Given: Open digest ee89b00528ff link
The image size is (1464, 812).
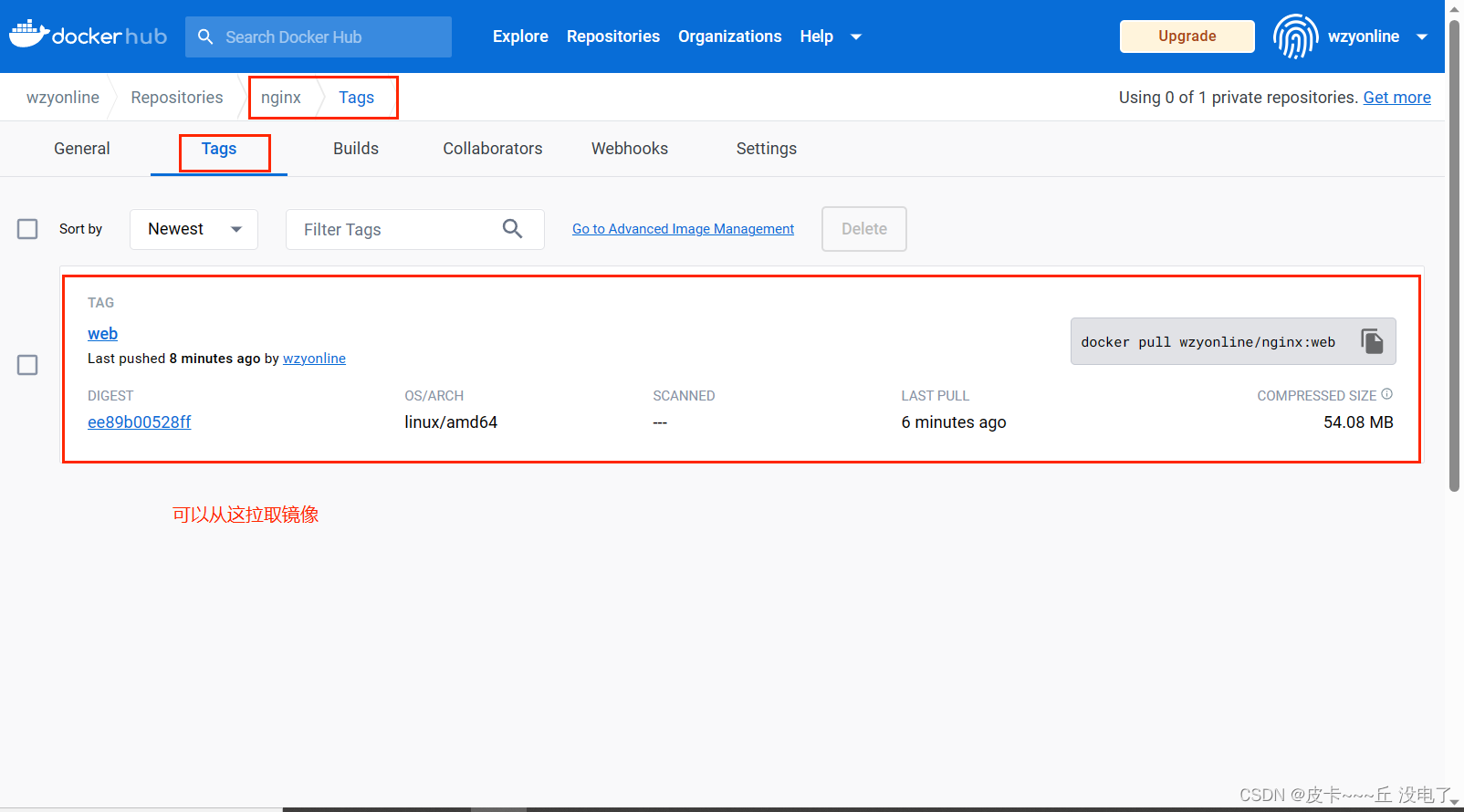Looking at the screenshot, I should pos(140,422).
